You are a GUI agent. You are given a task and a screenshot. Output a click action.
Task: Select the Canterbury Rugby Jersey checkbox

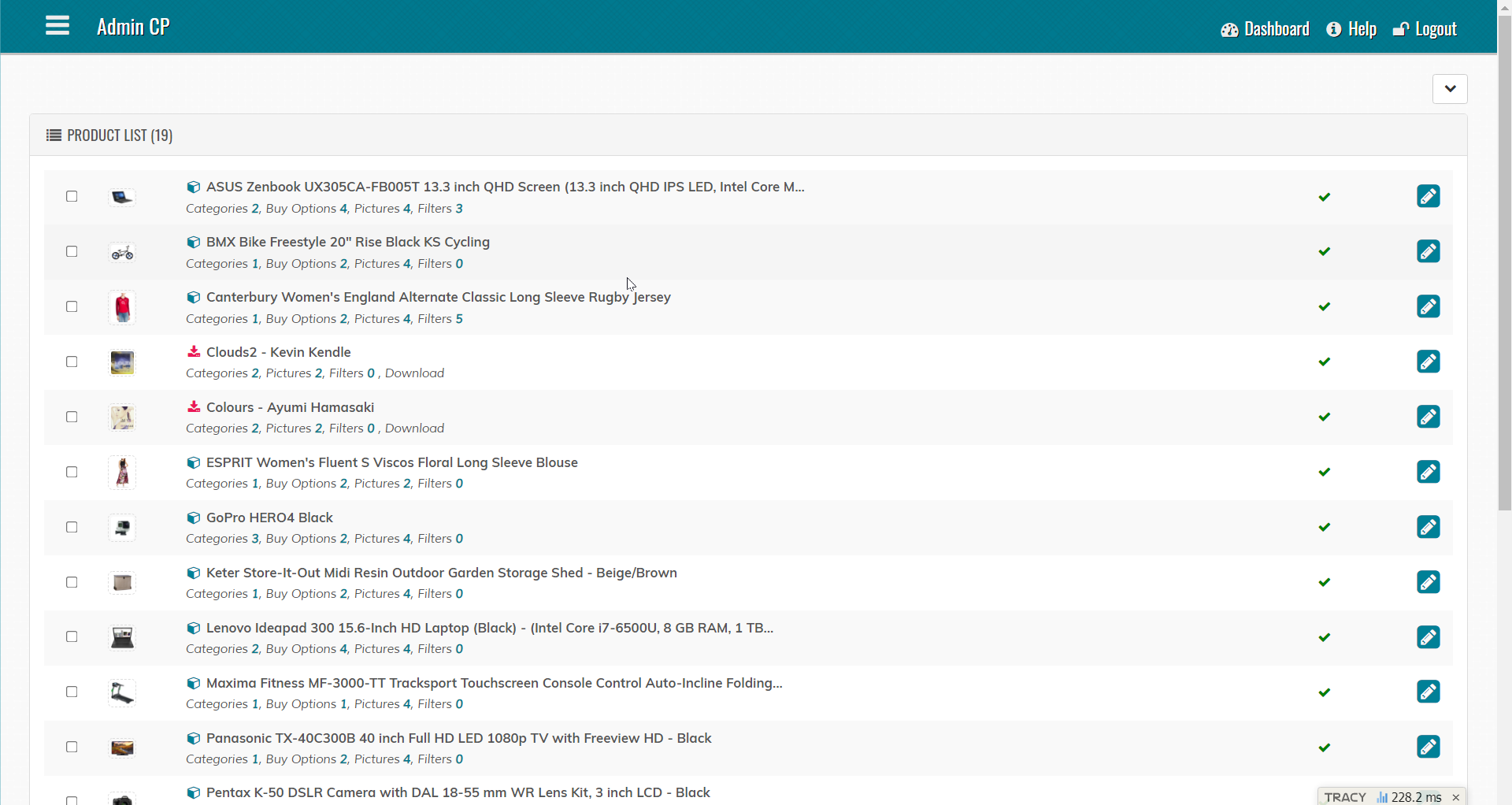(x=72, y=306)
